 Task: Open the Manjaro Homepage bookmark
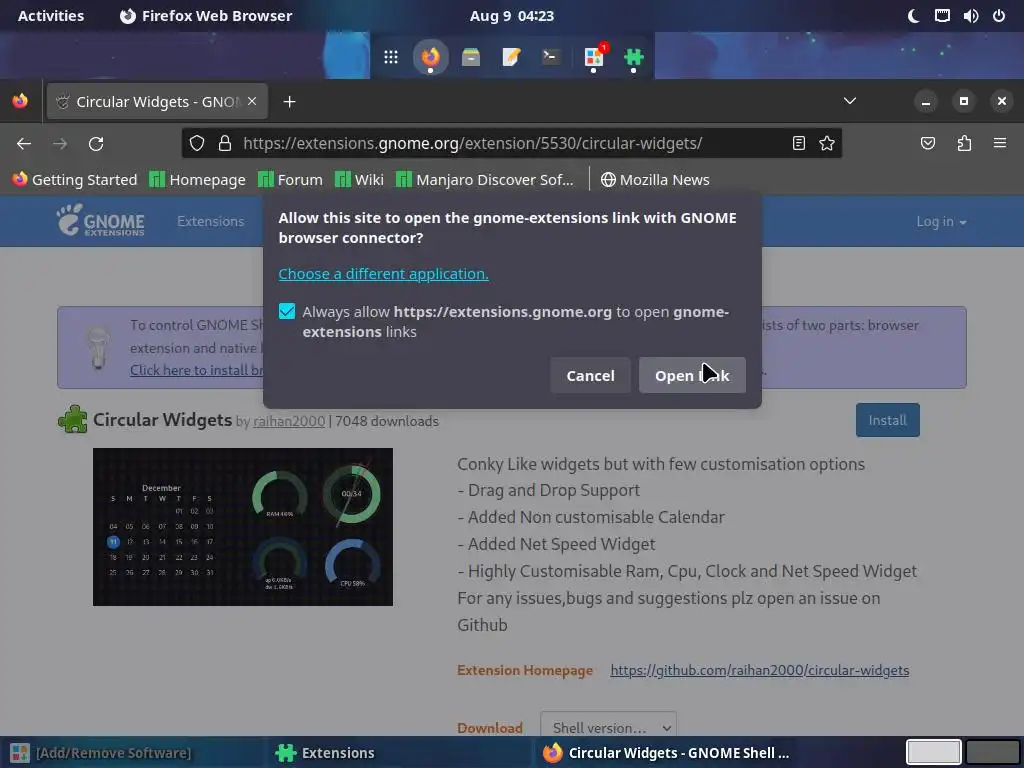click(x=198, y=180)
